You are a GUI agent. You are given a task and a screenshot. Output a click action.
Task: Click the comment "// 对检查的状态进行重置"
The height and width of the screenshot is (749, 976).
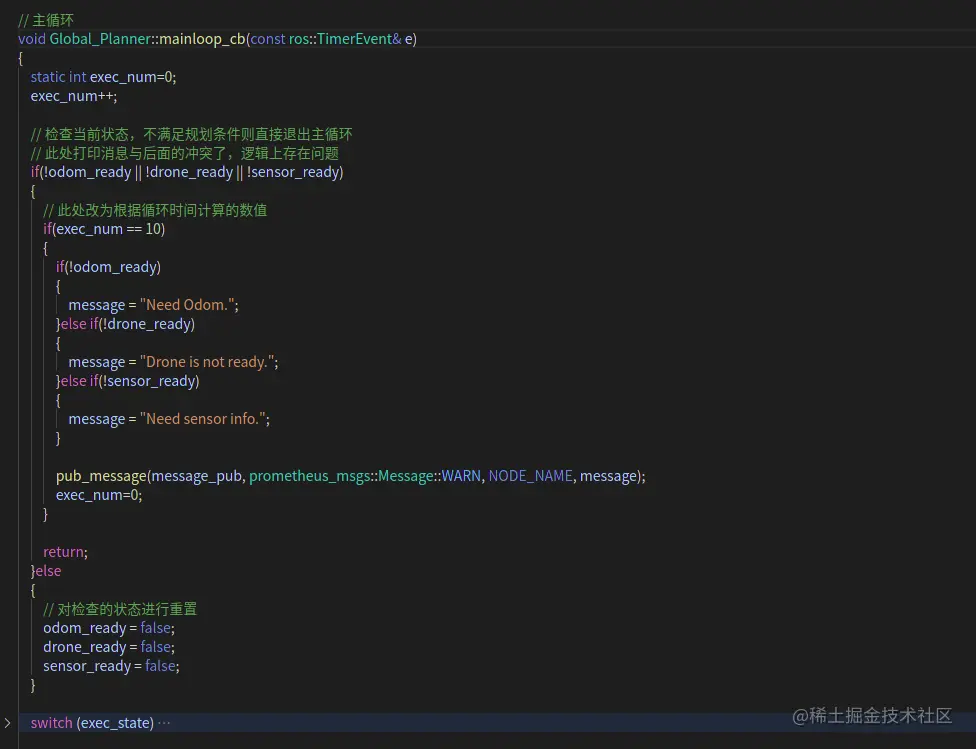tap(120, 609)
